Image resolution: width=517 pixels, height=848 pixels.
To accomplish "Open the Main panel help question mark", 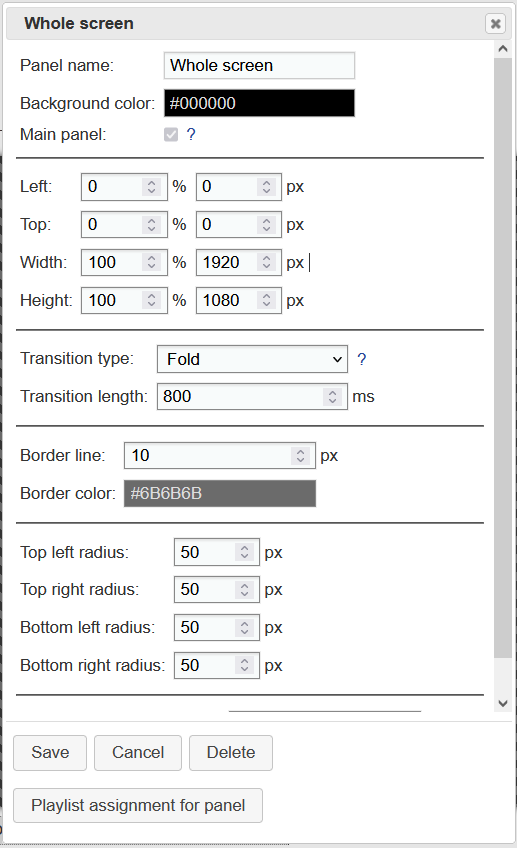I will (191, 134).
